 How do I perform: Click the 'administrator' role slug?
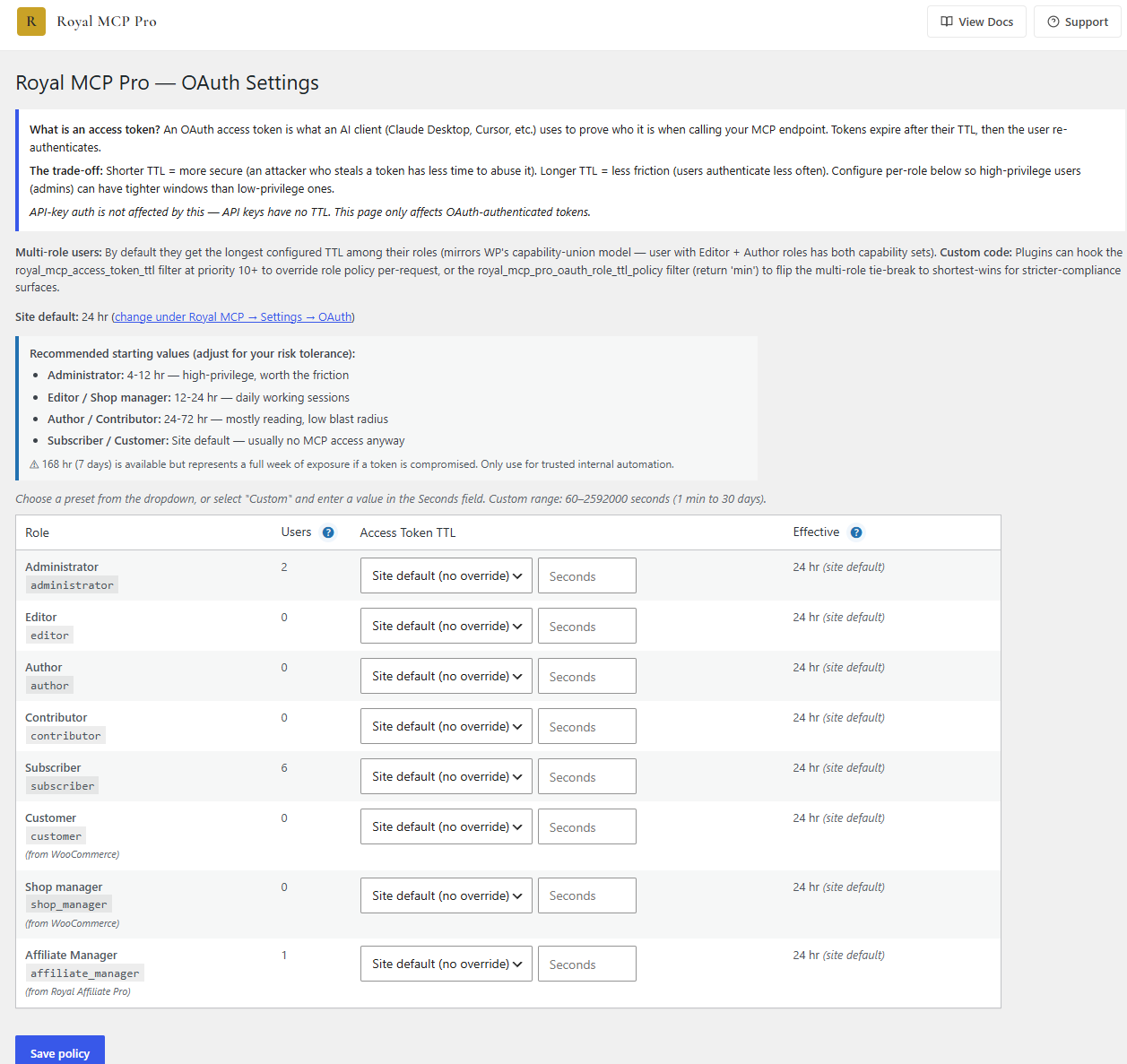pos(72,585)
